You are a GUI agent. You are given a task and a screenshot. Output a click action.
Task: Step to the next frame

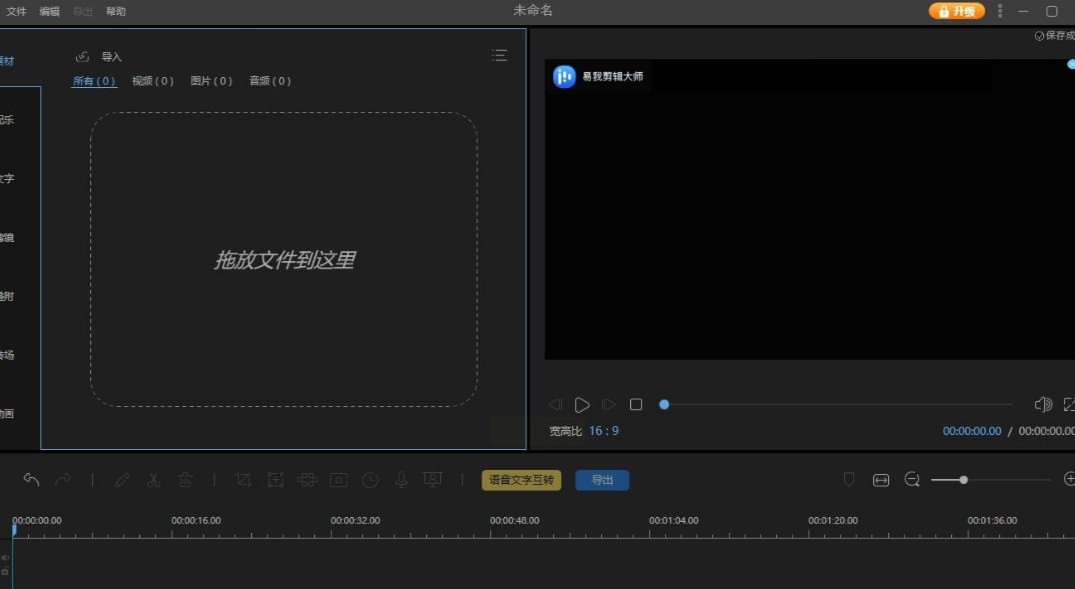(608, 405)
